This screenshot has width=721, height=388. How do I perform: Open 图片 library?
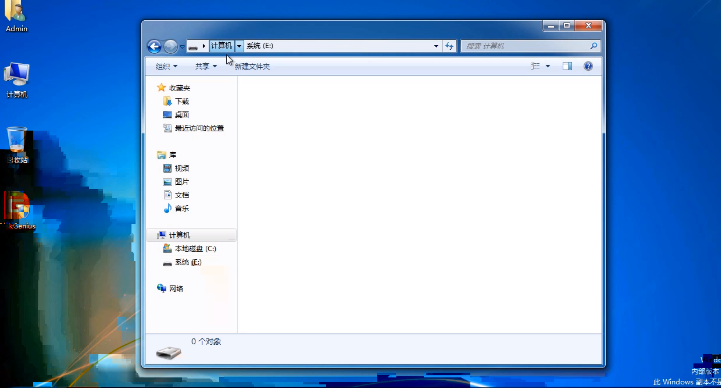coord(182,182)
